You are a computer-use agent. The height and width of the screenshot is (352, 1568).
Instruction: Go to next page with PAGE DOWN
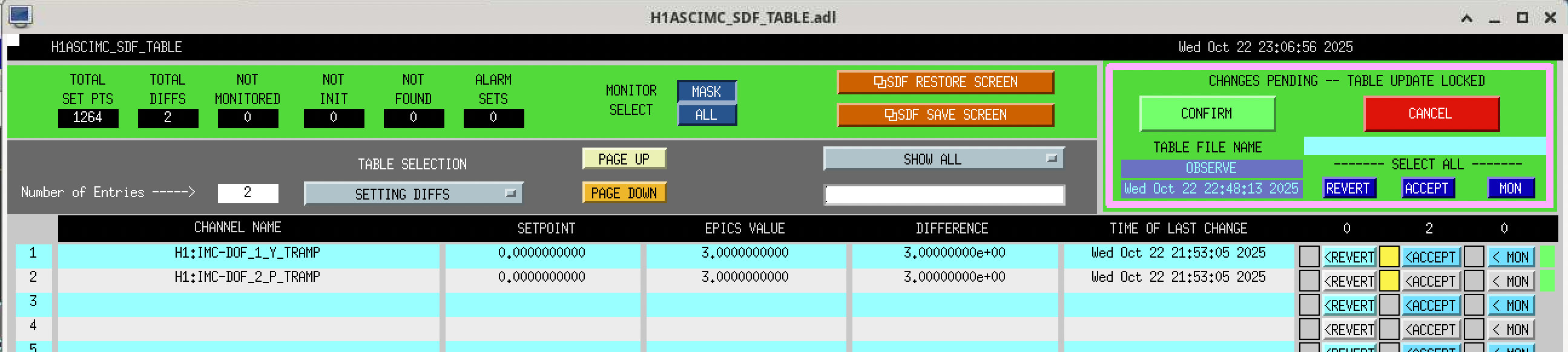tap(624, 194)
